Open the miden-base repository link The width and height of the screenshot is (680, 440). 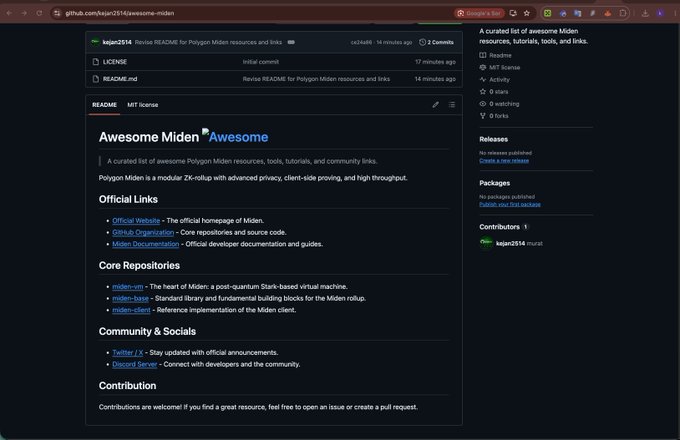131,298
